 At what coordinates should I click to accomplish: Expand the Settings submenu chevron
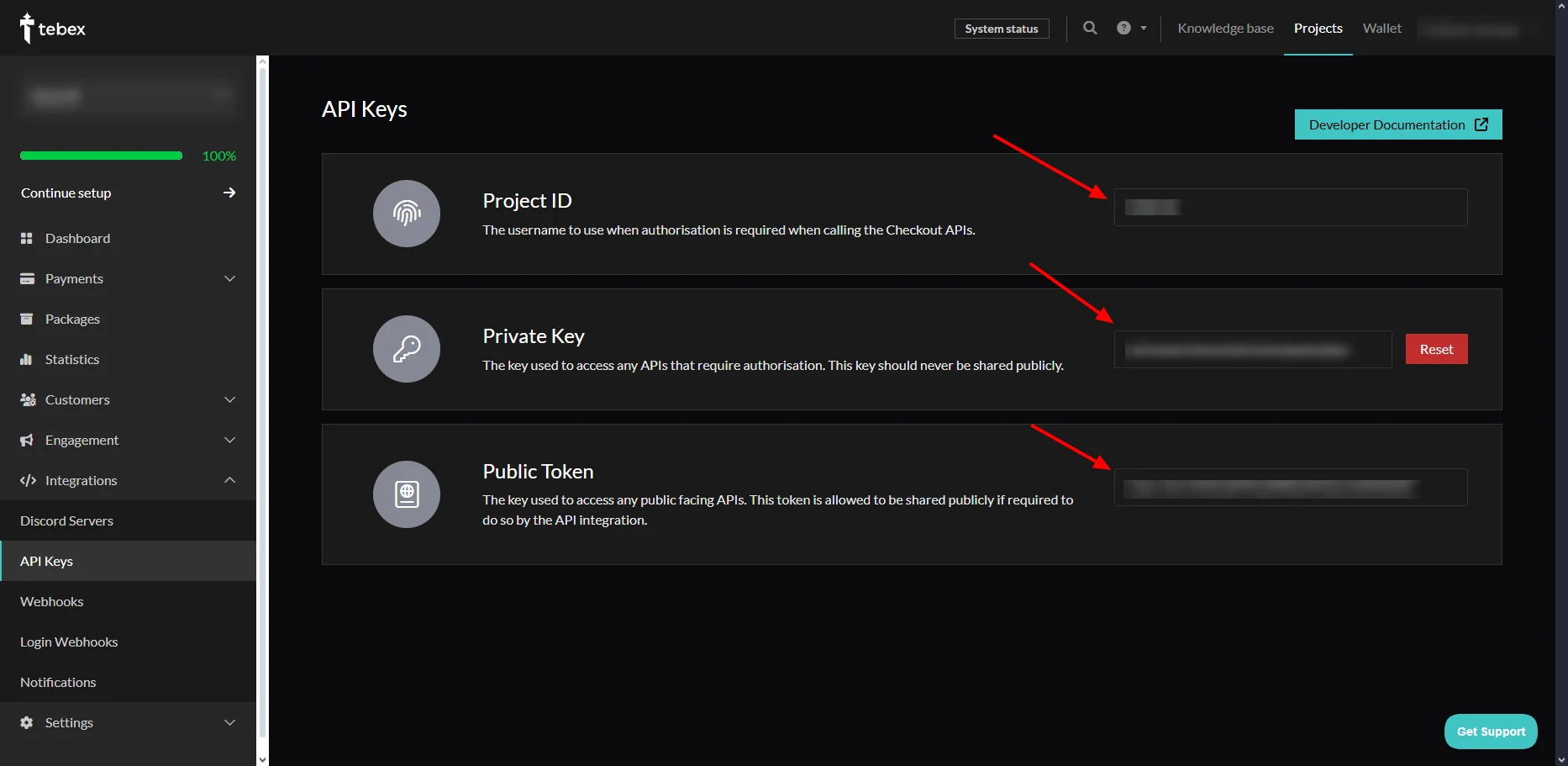click(x=229, y=723)
